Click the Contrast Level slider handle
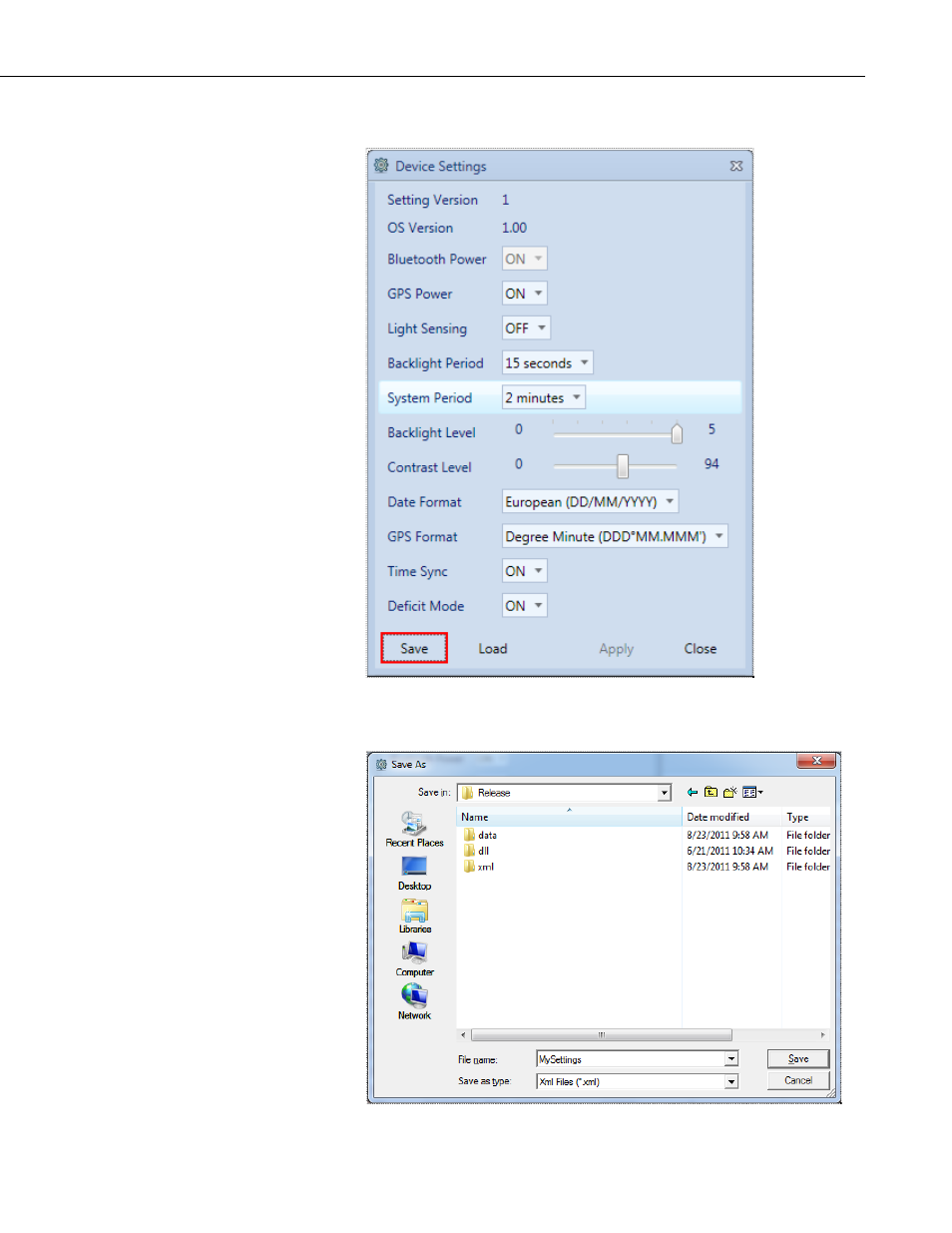The image size is (952, 1233). pos(623,466)
